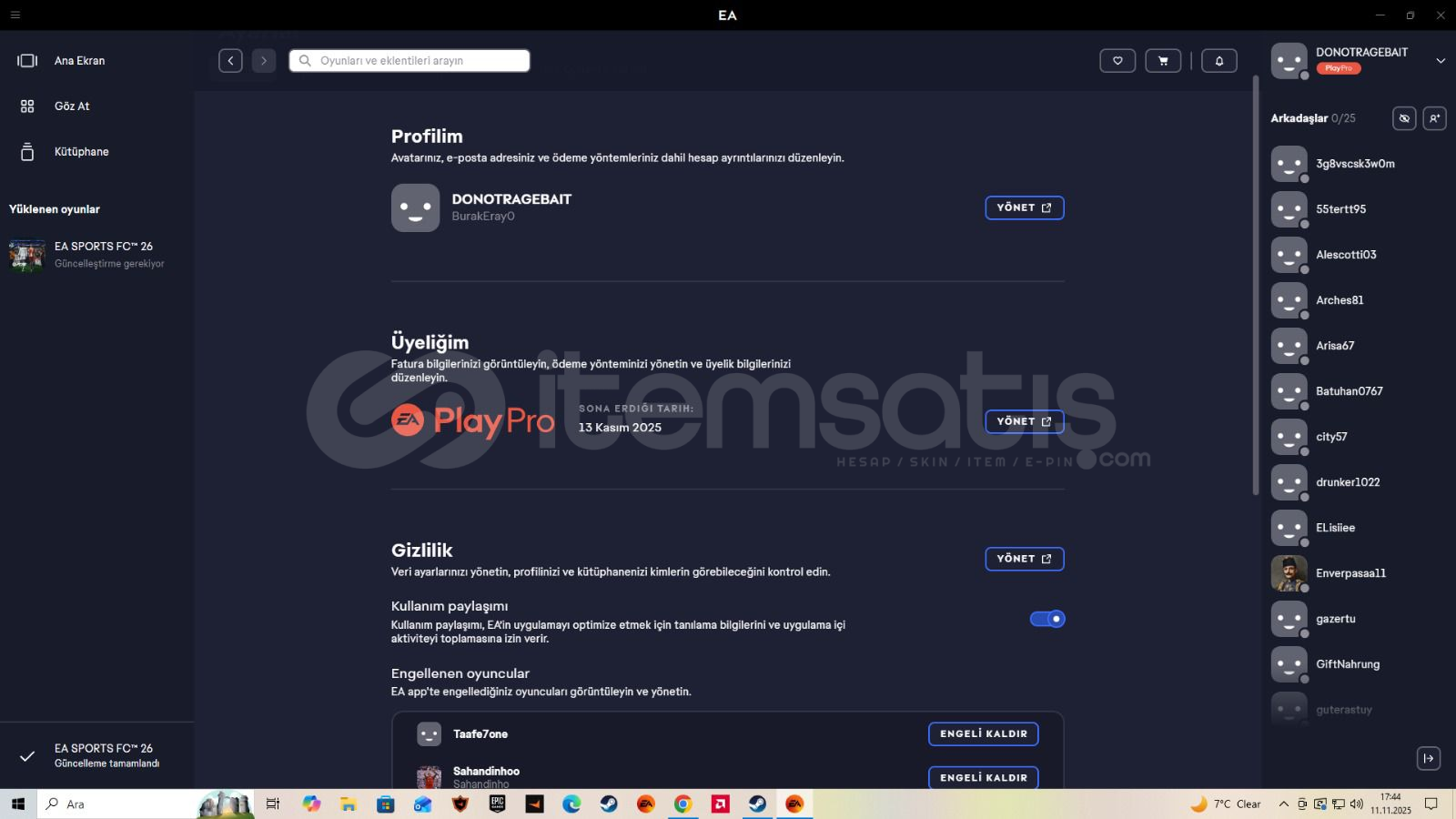Click Enverpasaa11's avatar picture
Viewport: 1456px width, 819px height.
coord(1289,573)
